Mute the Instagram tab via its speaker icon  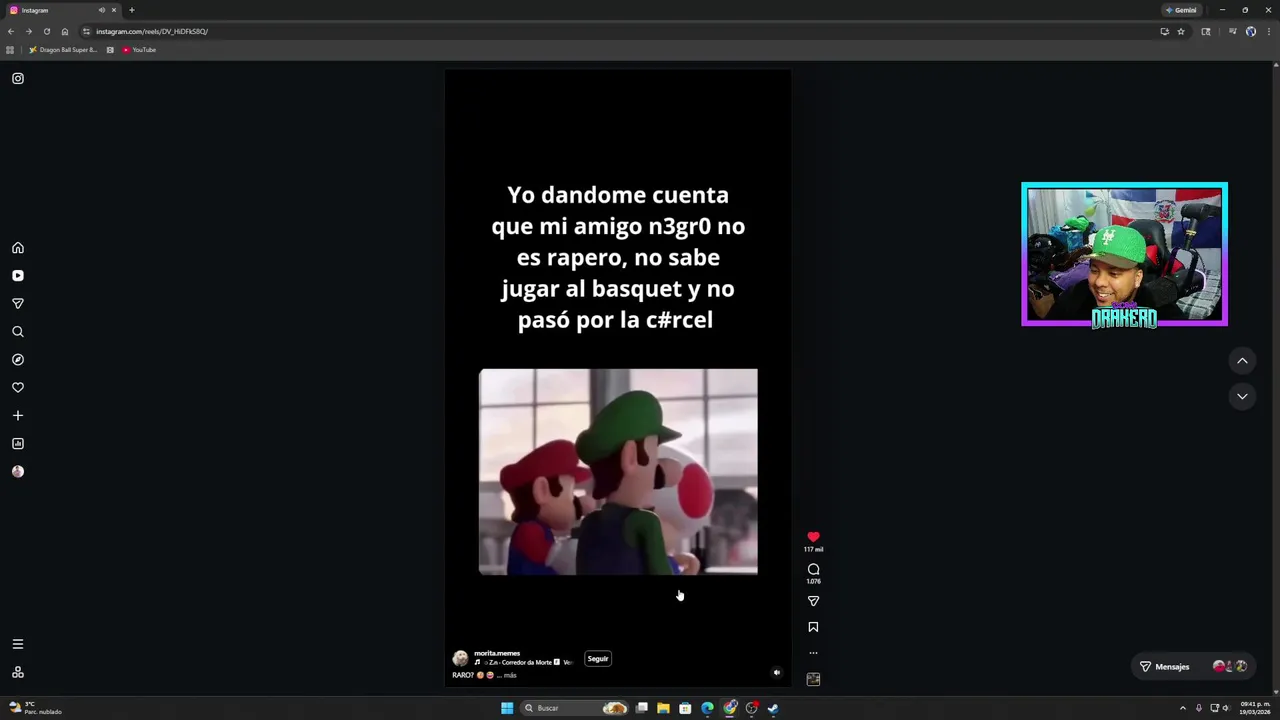[x=101, y=10]
